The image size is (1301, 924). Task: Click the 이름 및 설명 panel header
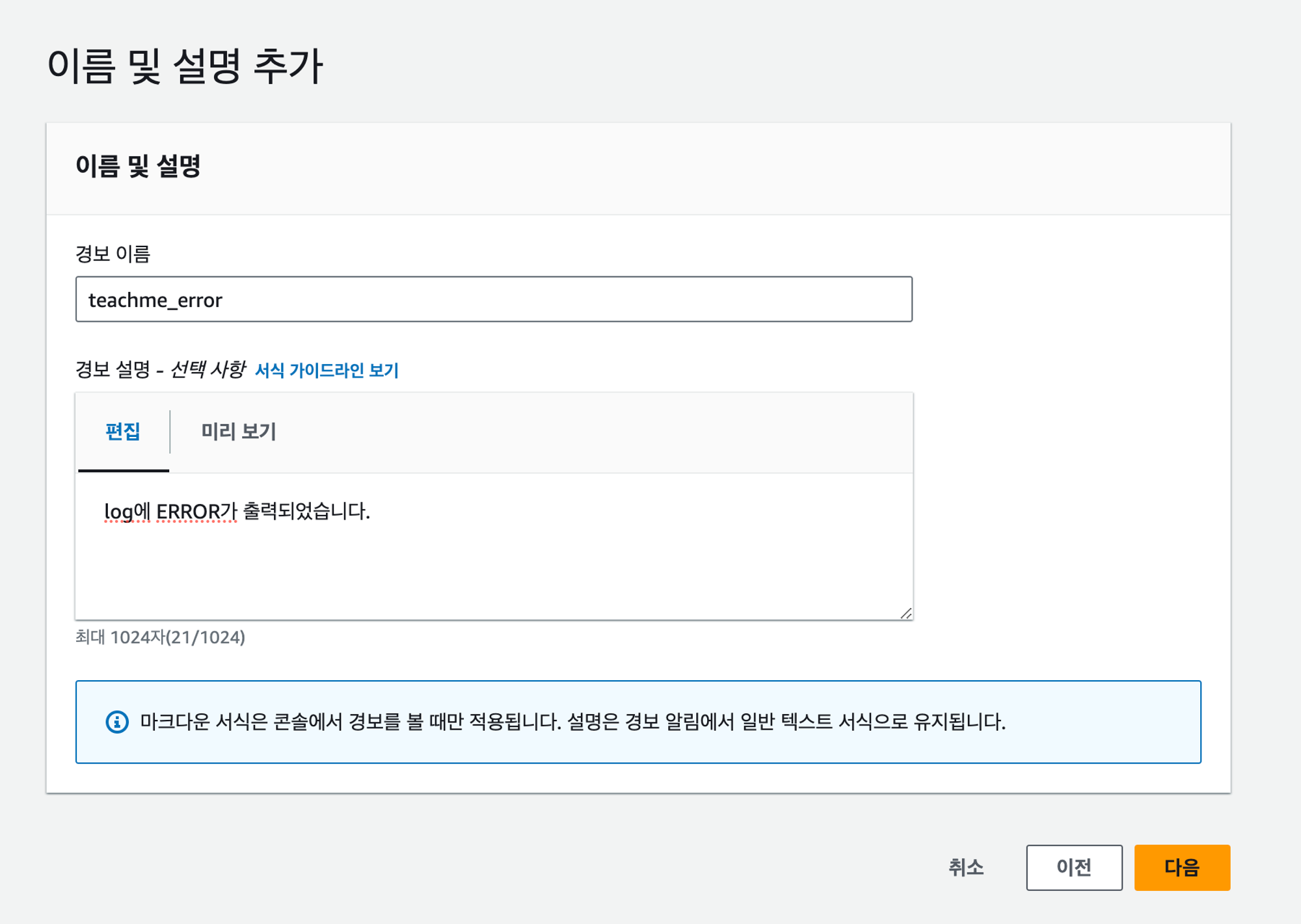(138, 166)
